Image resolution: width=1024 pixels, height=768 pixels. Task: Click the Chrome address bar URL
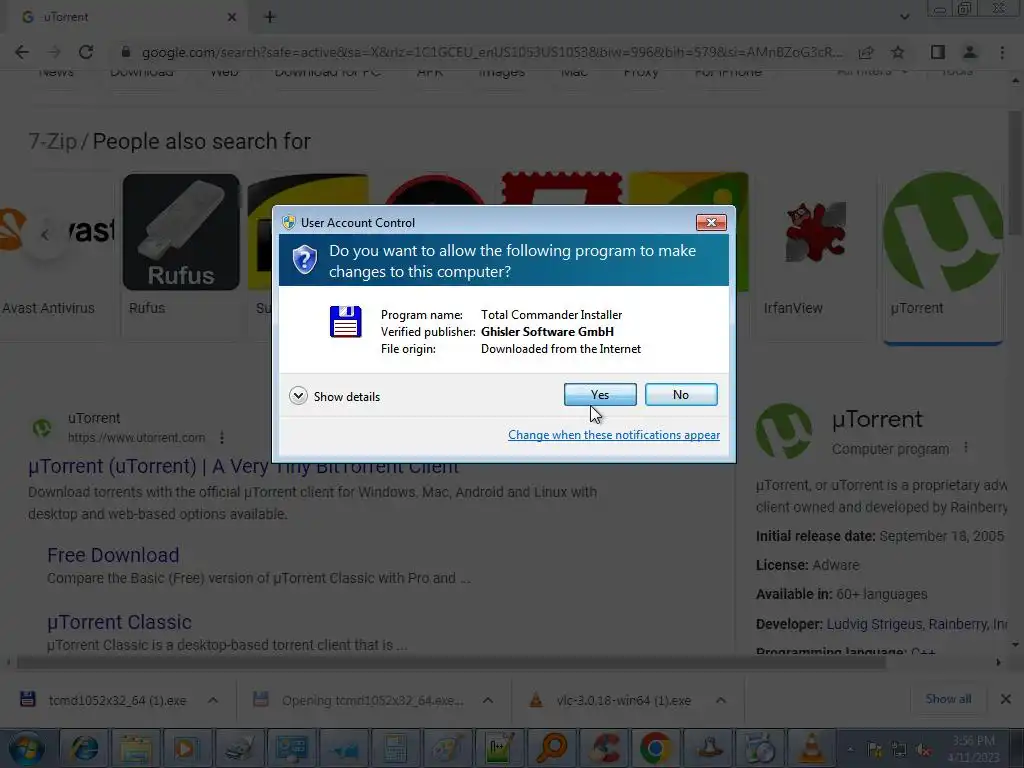click(x=491, y=52)
